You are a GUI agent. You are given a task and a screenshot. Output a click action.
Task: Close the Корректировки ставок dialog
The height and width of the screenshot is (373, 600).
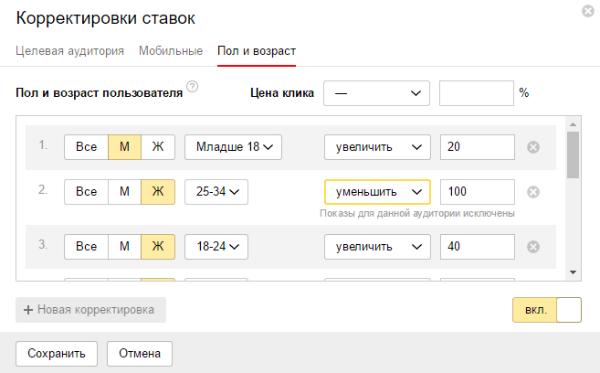(588, 11)
